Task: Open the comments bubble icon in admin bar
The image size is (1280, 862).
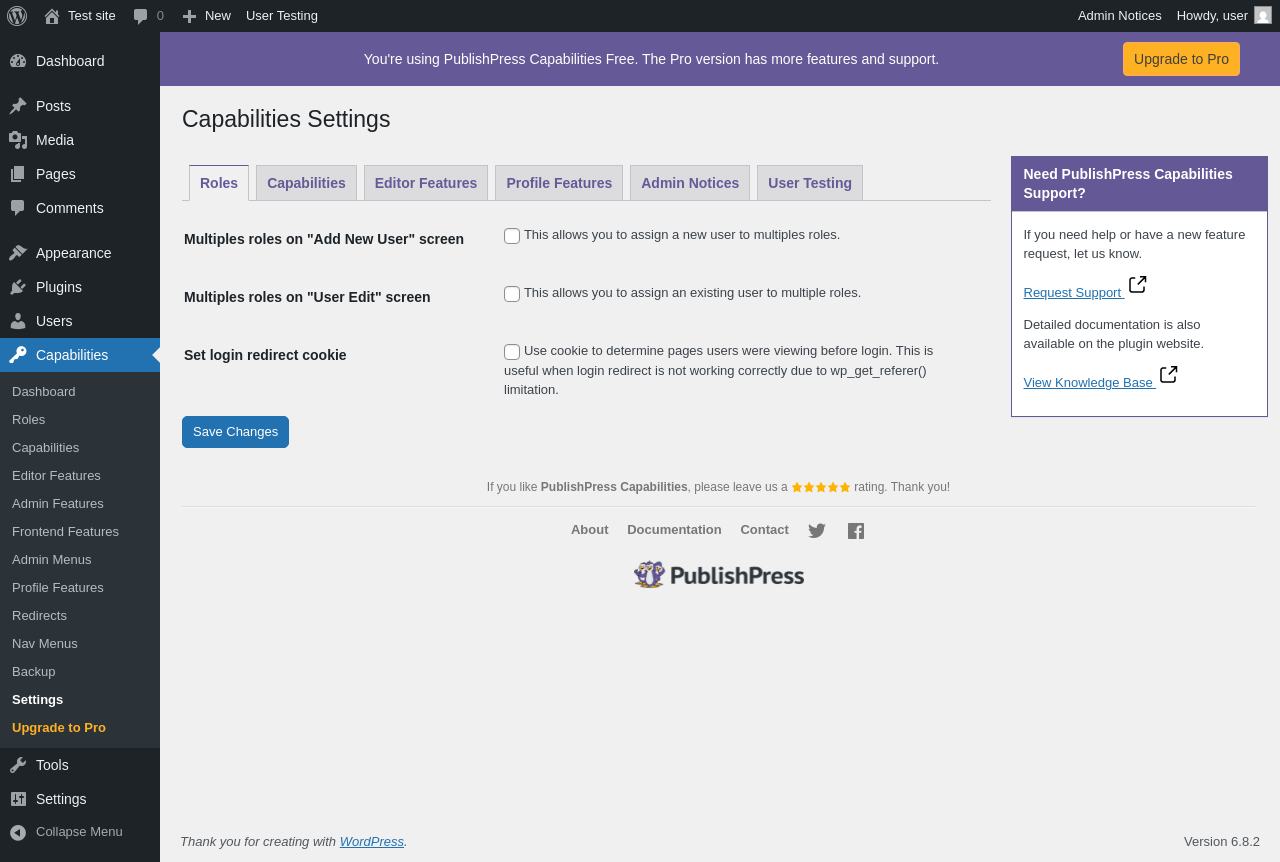Action: click(141, 16)
